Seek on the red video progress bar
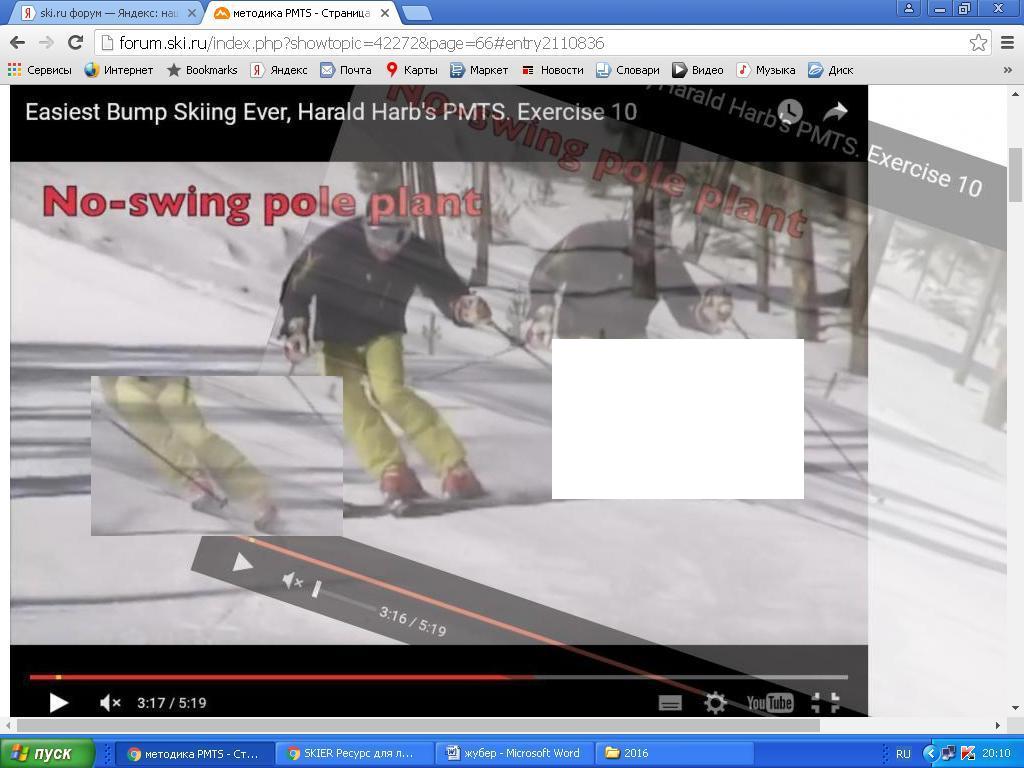 click(x=439, y=677)
